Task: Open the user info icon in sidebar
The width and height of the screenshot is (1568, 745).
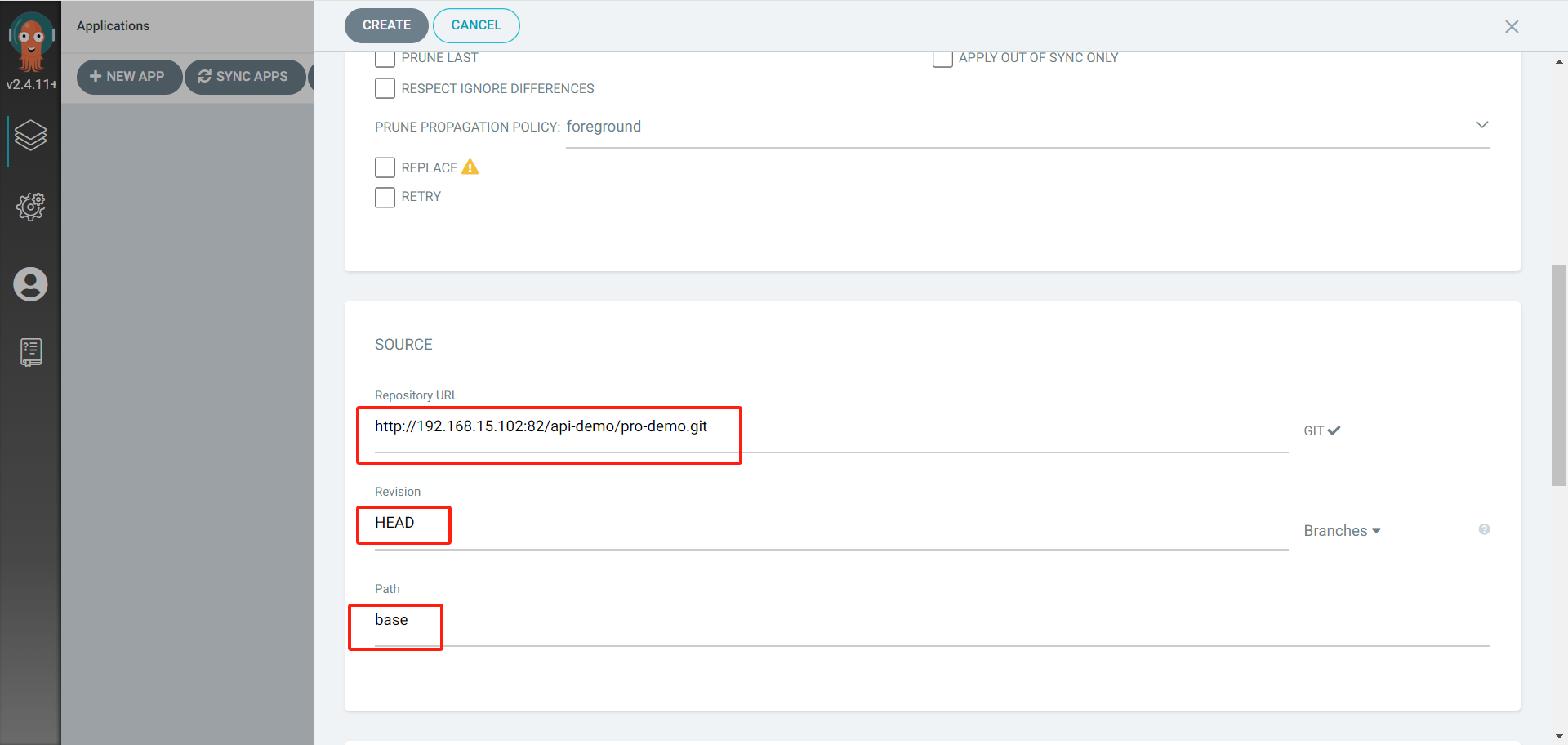Action: (30, 284)
